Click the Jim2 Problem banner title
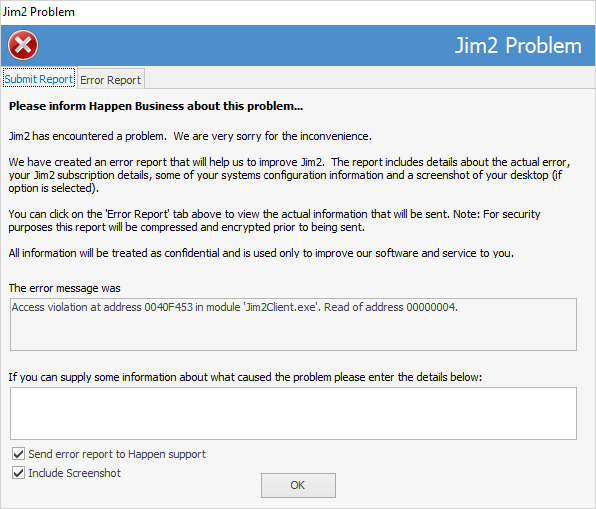Viewport: 596px width, 509px height. (x=518, y=46)
